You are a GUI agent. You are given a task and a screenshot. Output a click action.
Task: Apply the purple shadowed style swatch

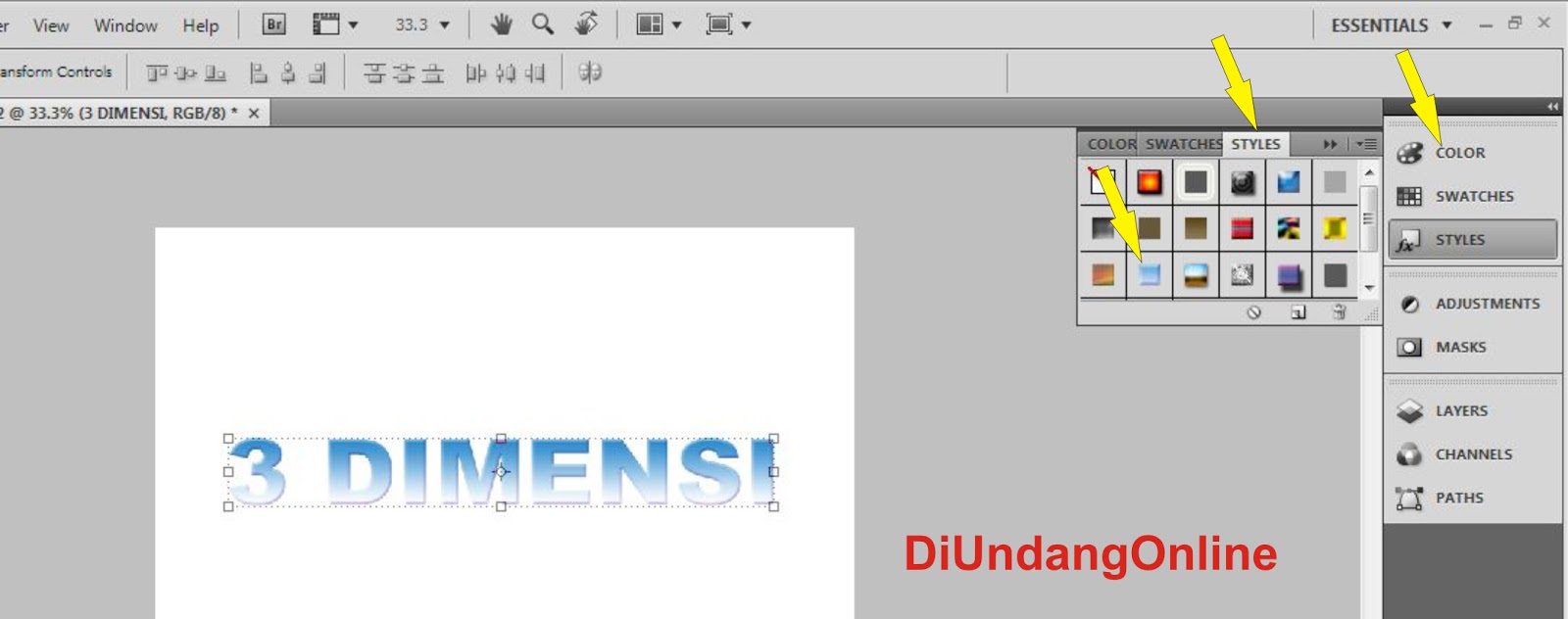coord(1289,275)
